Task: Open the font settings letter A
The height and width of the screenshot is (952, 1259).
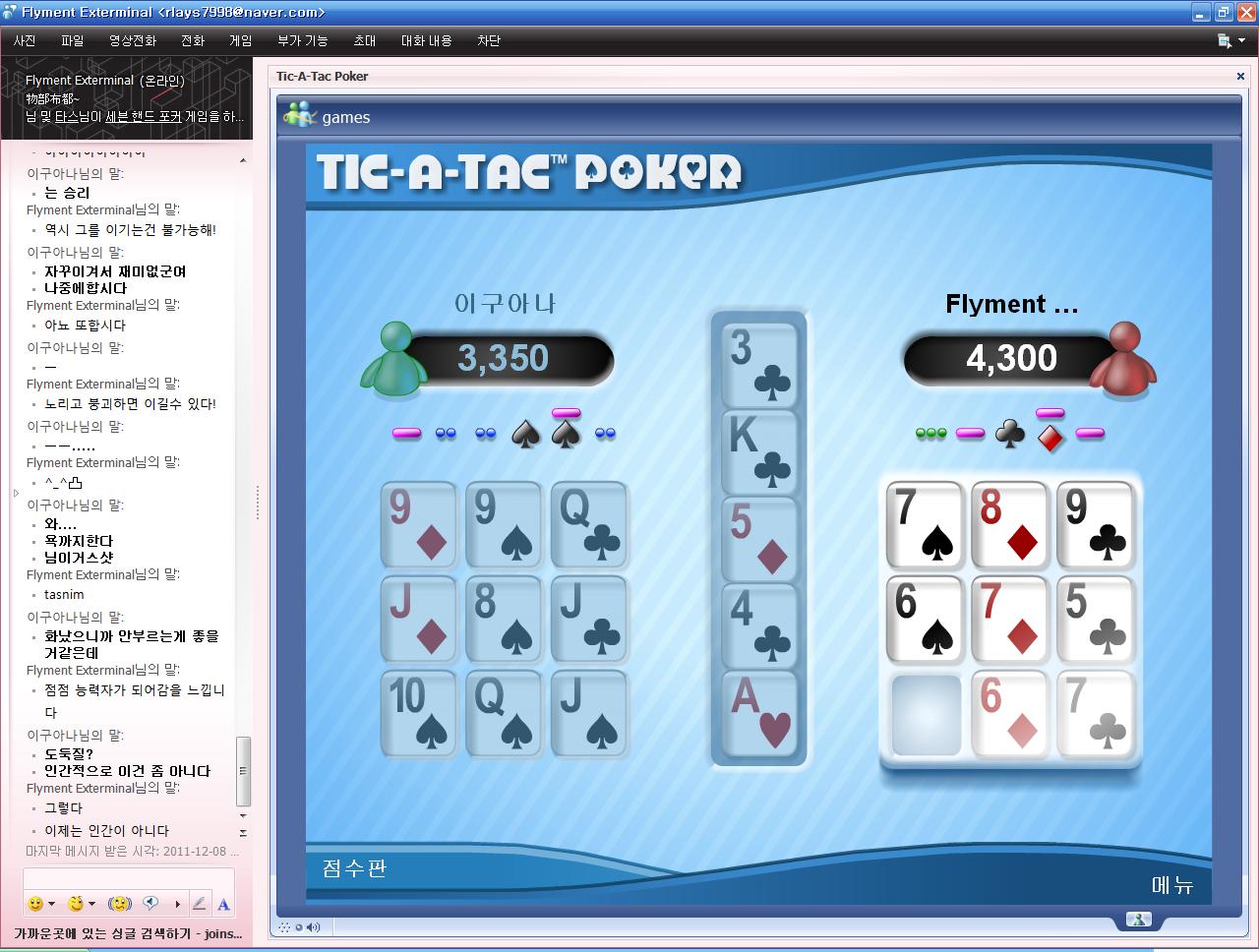Action: pos(223,904)
